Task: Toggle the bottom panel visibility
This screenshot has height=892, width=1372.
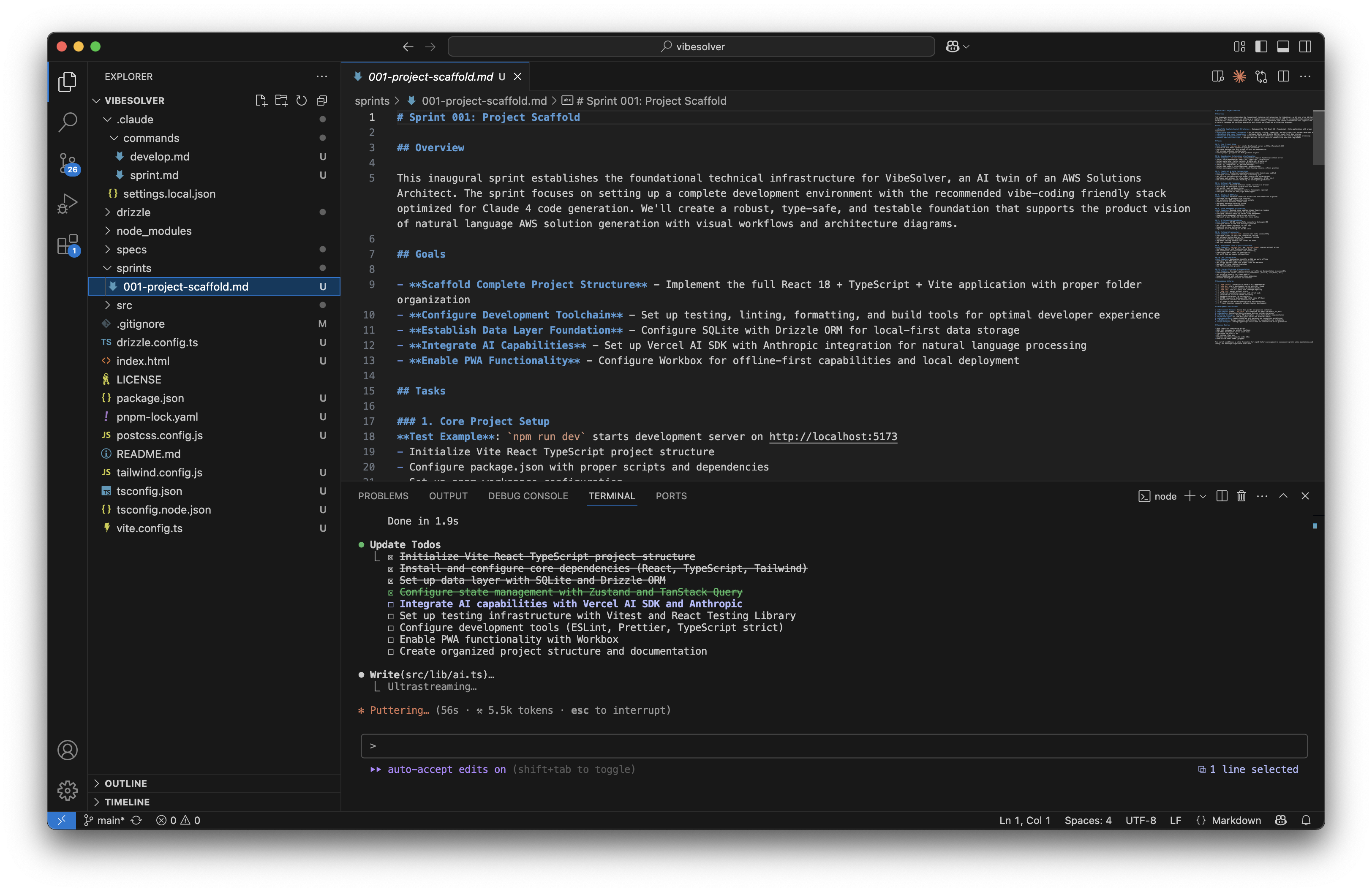Action: [1282, 47]
